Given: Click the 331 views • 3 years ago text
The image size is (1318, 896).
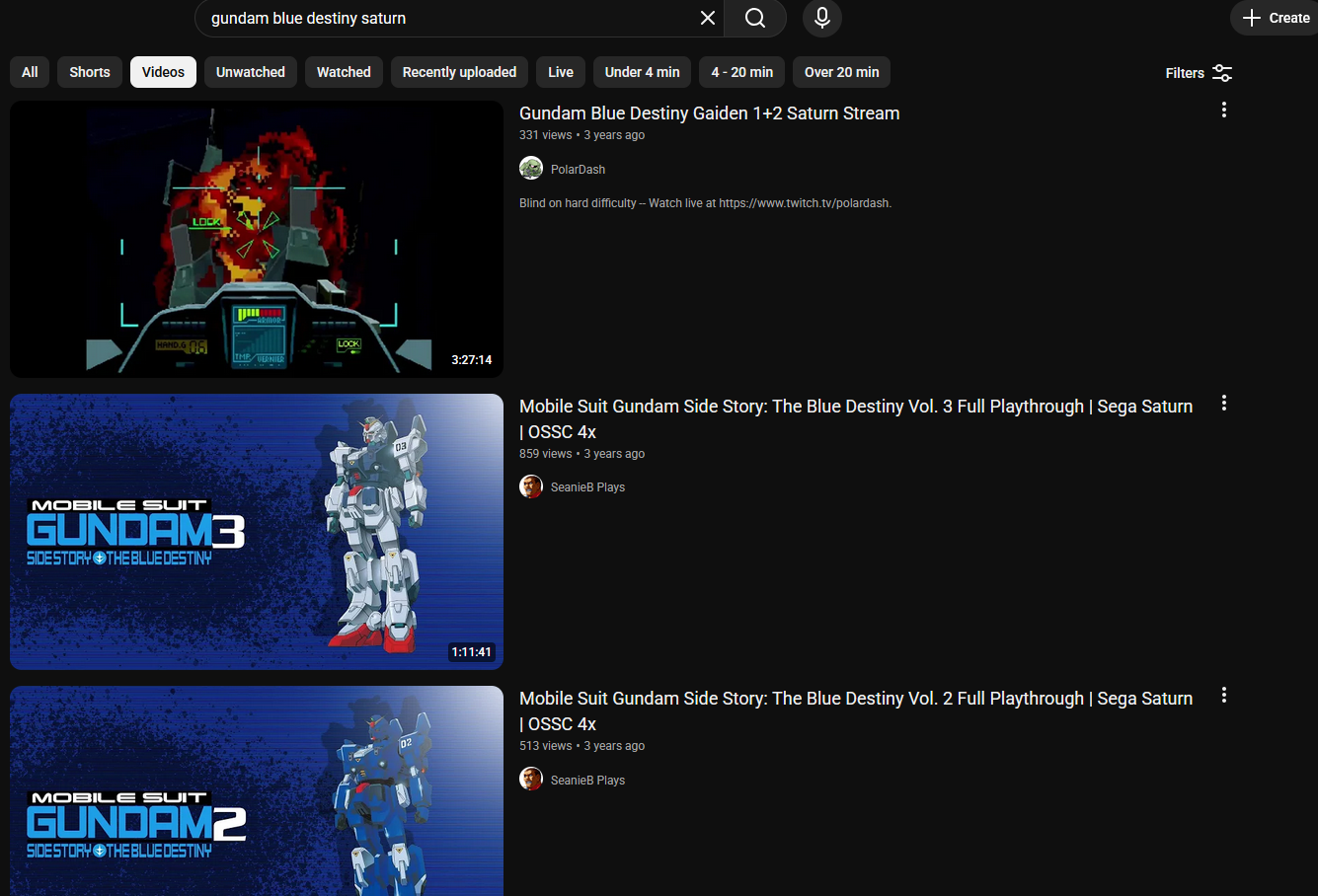Looking at the screenshot, I should coord(581,135).
